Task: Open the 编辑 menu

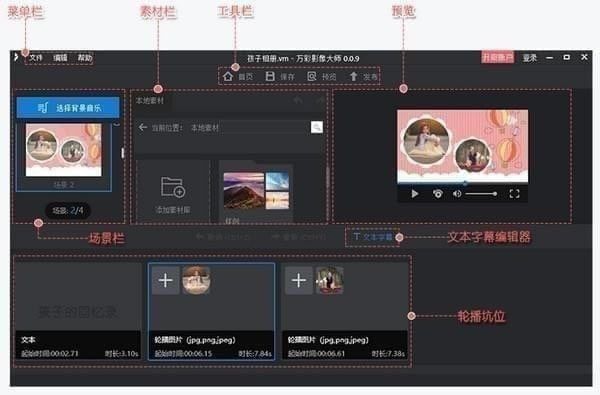Action: pyautogui.click(x=60, y=58)
